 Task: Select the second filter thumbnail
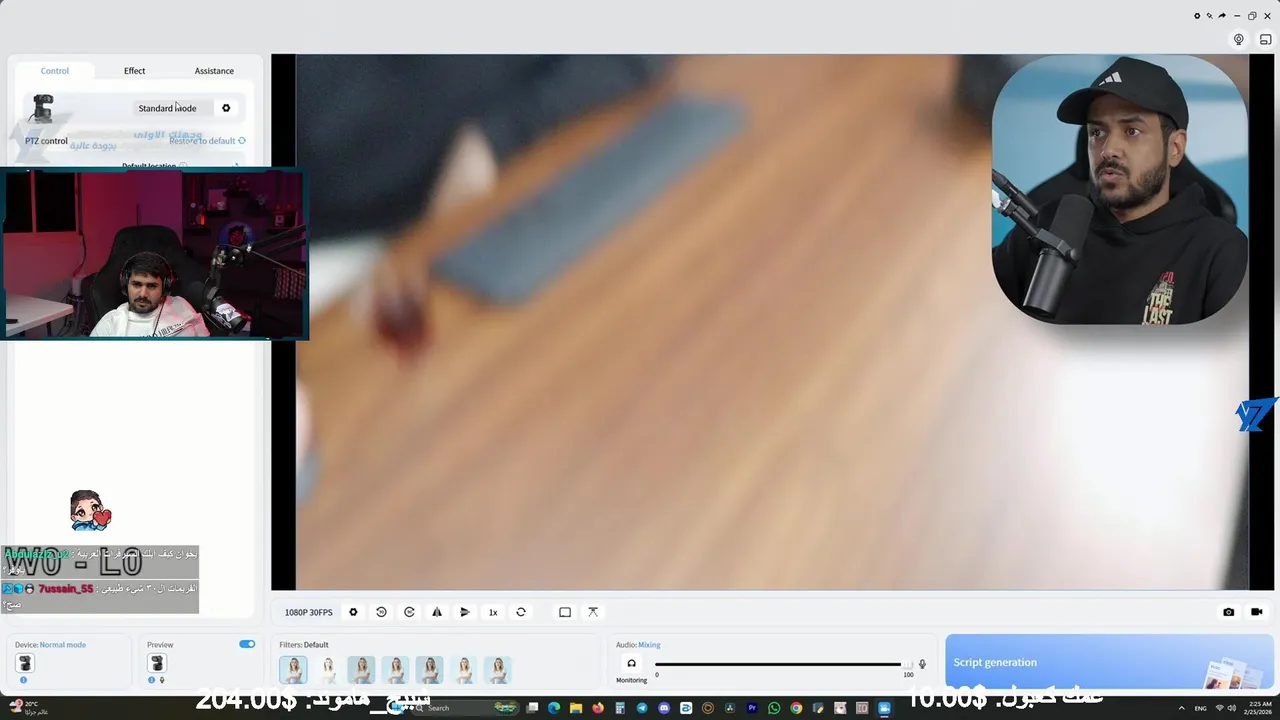(327, 669)
